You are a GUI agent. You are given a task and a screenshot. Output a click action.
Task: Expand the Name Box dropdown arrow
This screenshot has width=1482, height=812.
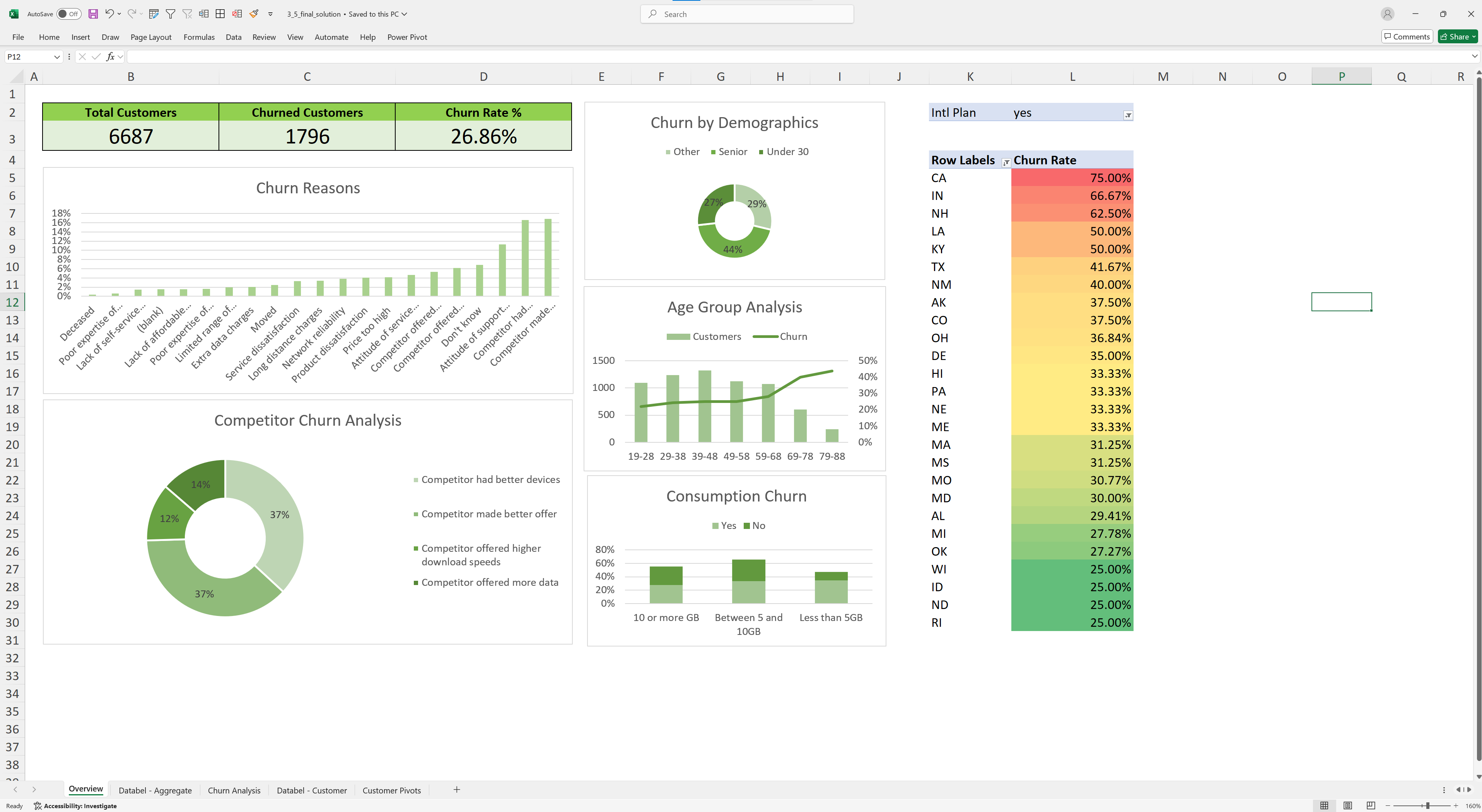(x=56, y=56)
